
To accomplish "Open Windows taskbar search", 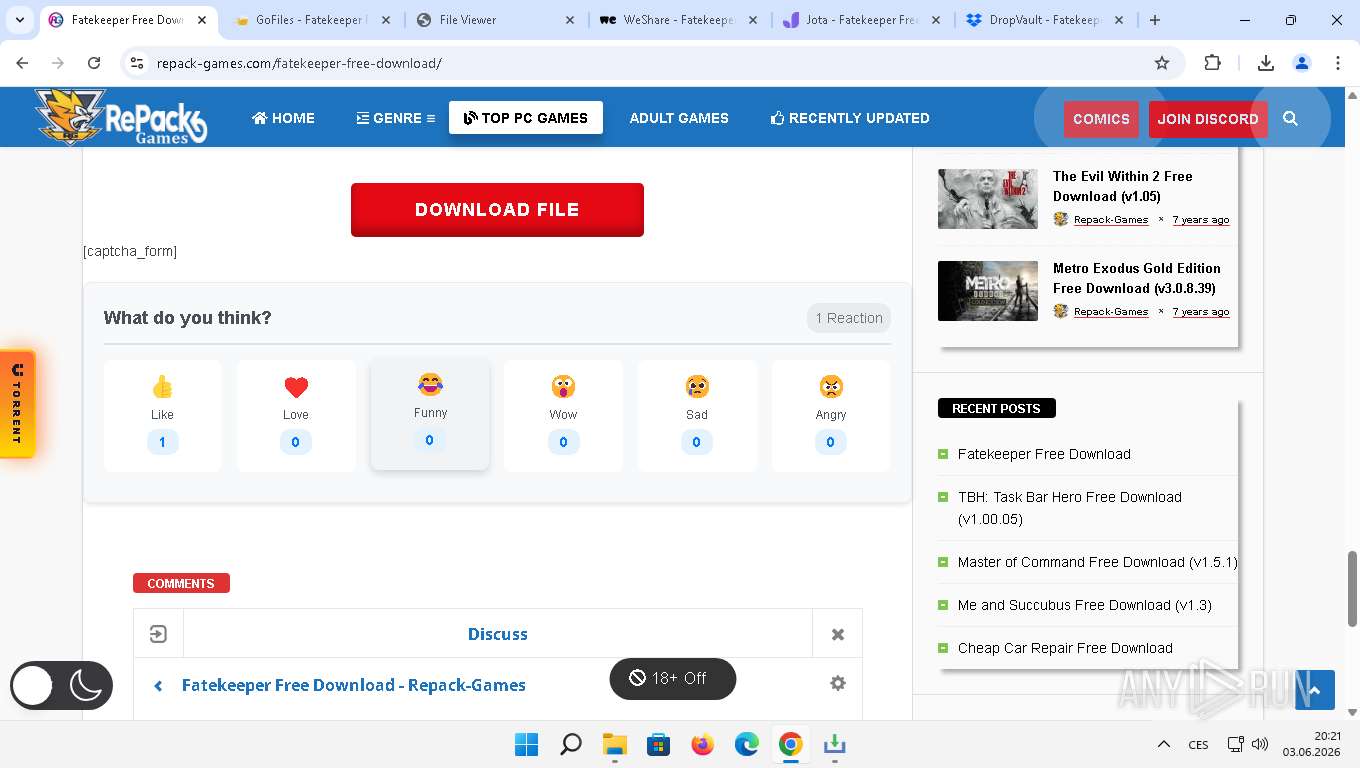I will point(571,744).
